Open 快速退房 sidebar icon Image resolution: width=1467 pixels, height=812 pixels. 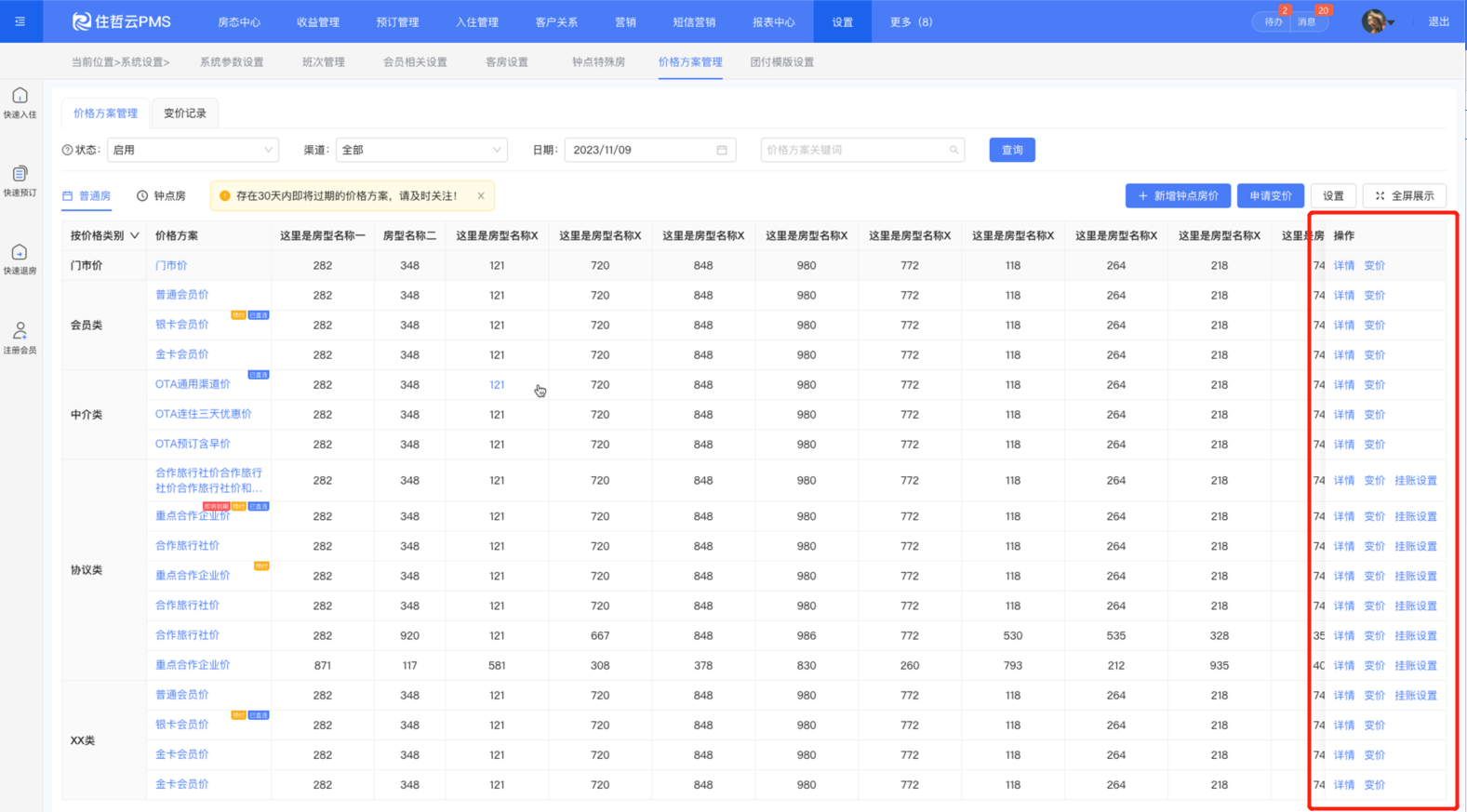click(x=20, y=259)
